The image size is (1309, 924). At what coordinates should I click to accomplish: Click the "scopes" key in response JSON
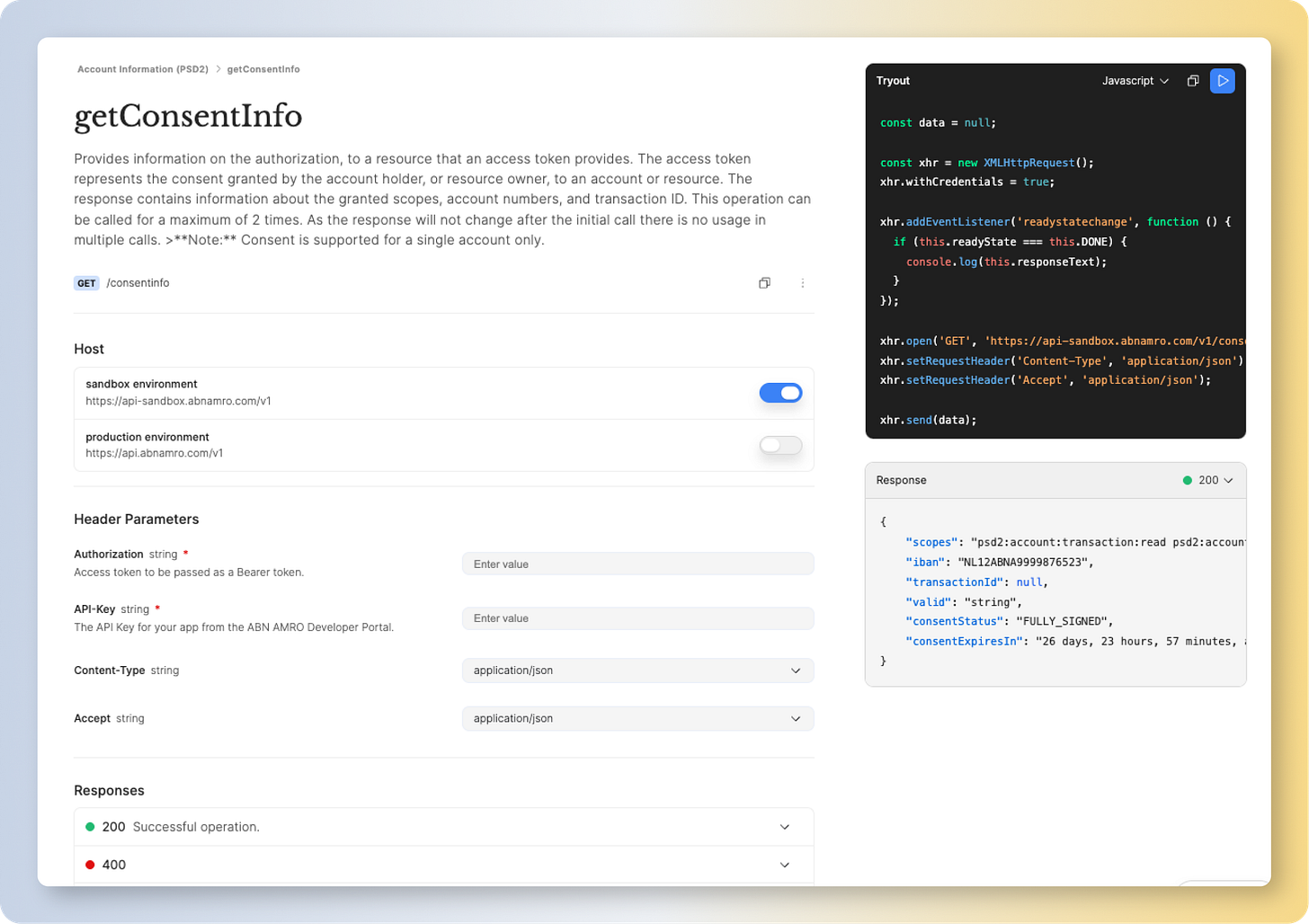(x=931, y=542)
